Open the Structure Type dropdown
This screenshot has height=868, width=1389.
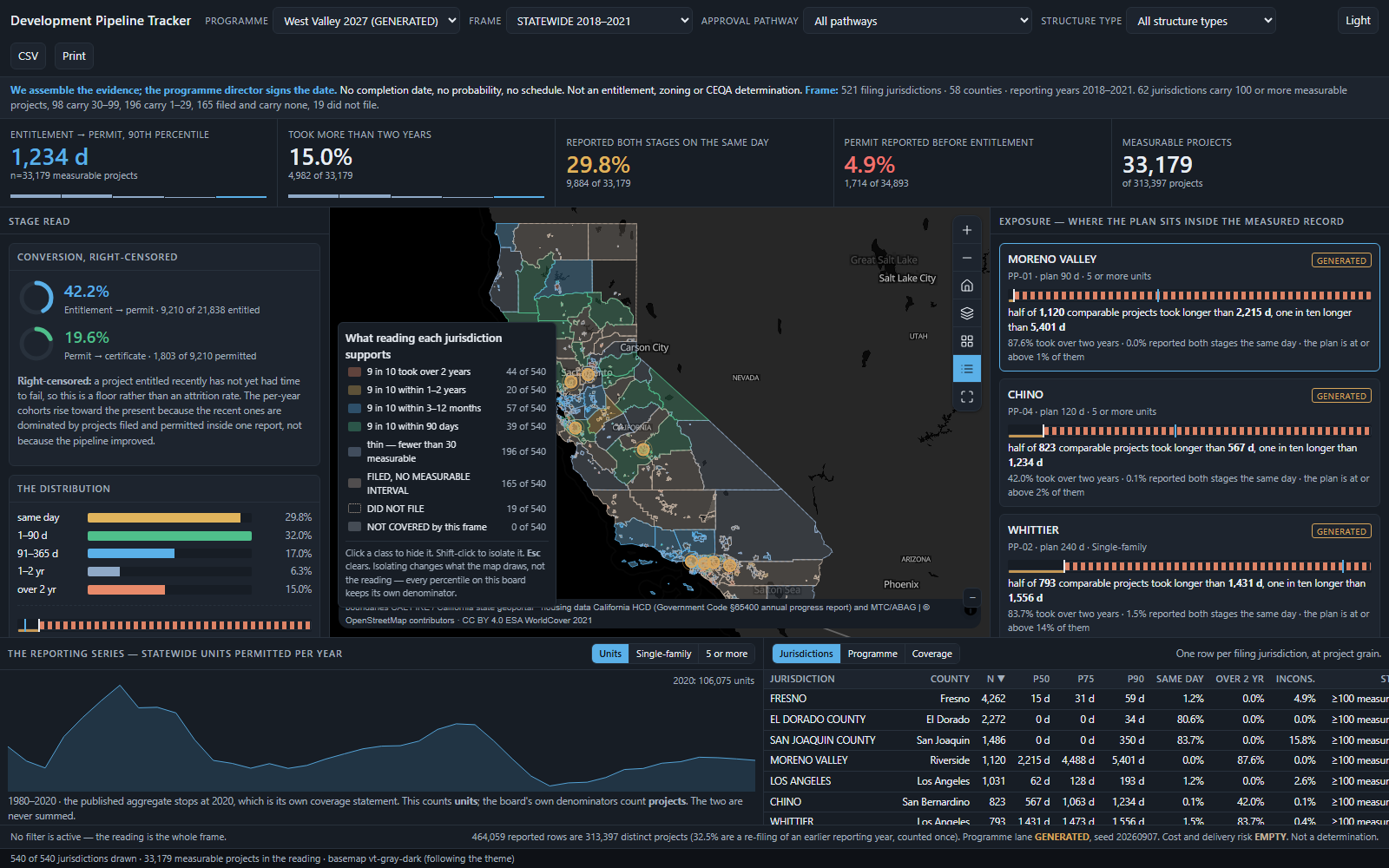(x=1201, y=21)
